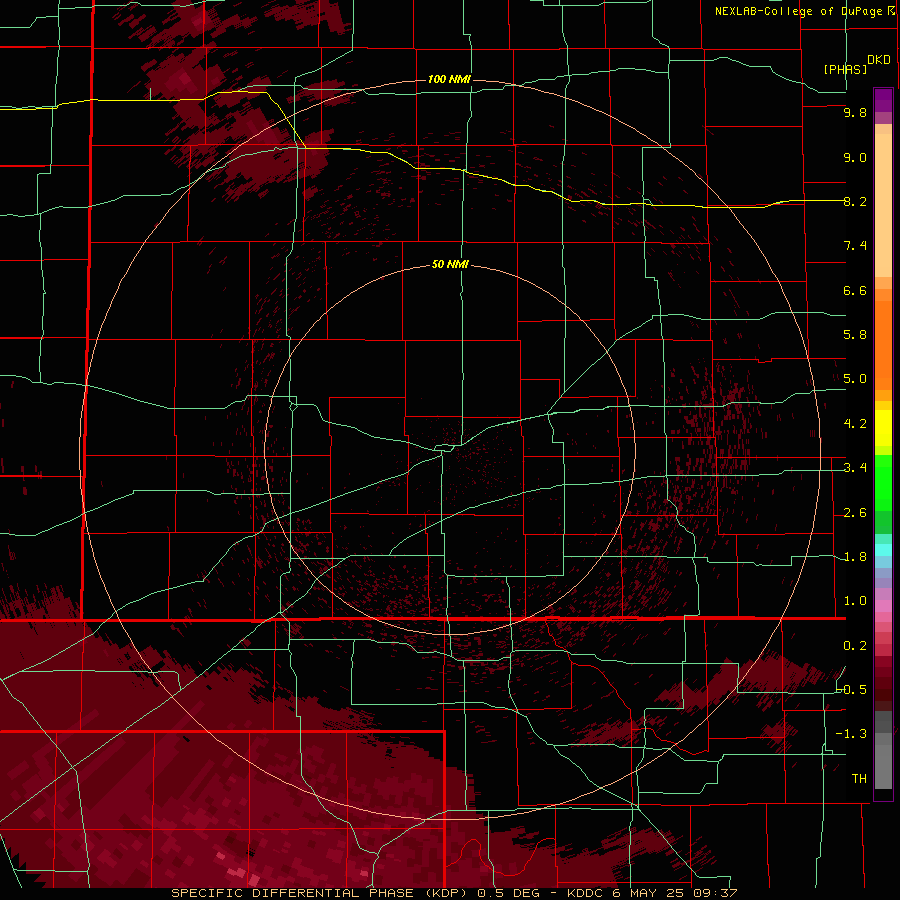Click the 1.8 value on the color scale

pos(855,557)
